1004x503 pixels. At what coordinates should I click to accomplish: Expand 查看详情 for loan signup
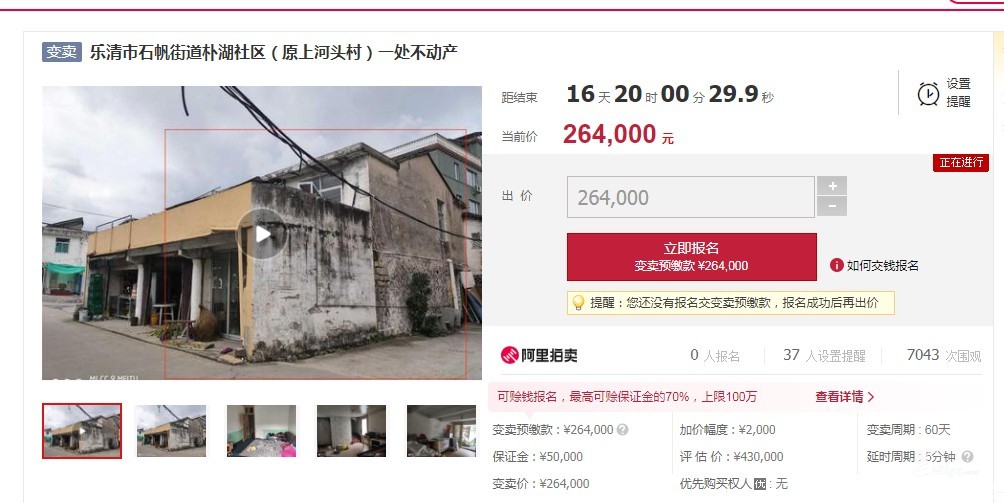[x=845, y=397]
